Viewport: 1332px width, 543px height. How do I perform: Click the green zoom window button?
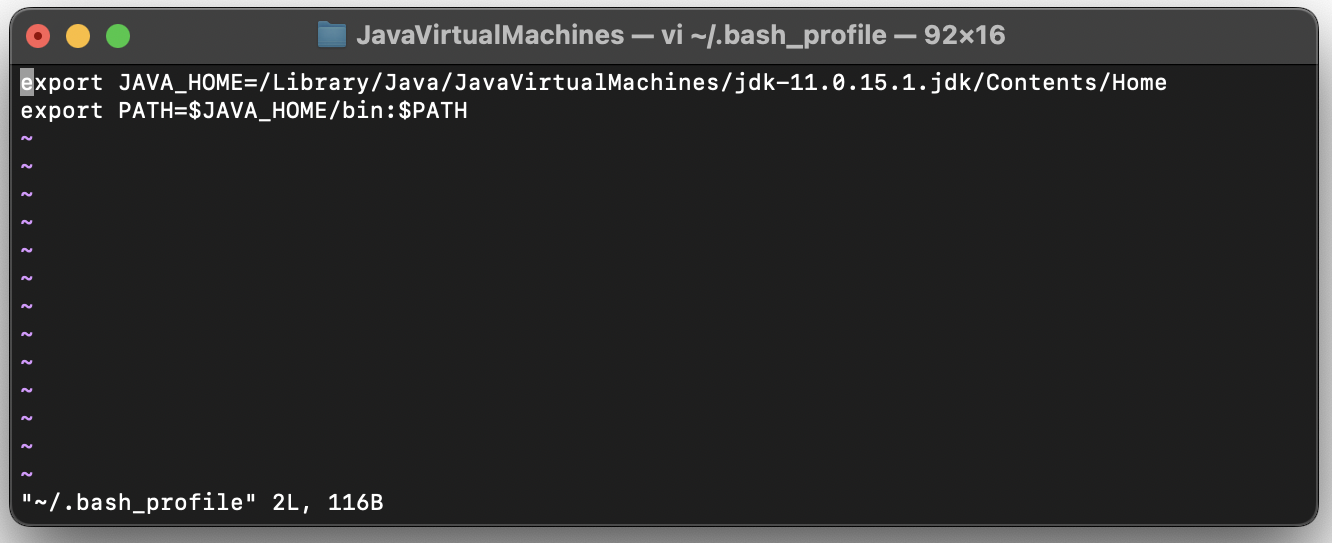tap(118, 37)
